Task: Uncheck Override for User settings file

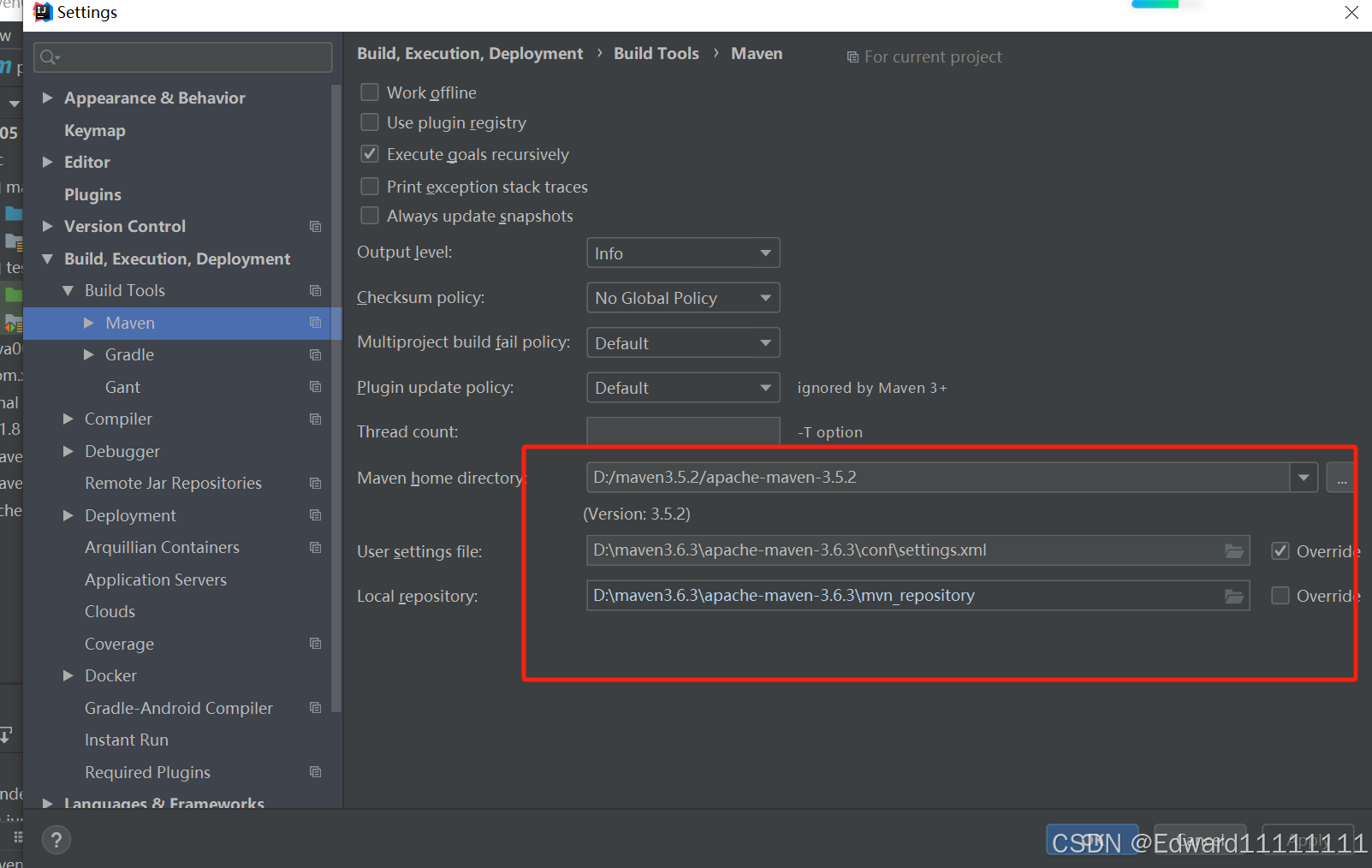Action: click(1280, 551)
